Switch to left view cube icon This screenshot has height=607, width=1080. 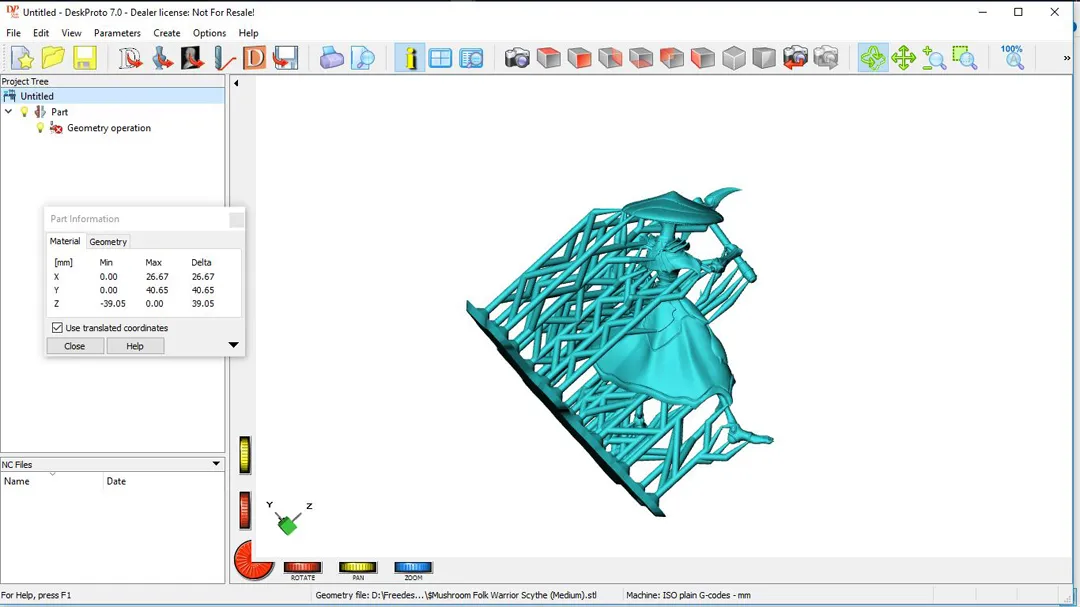(x=703, y=58)
